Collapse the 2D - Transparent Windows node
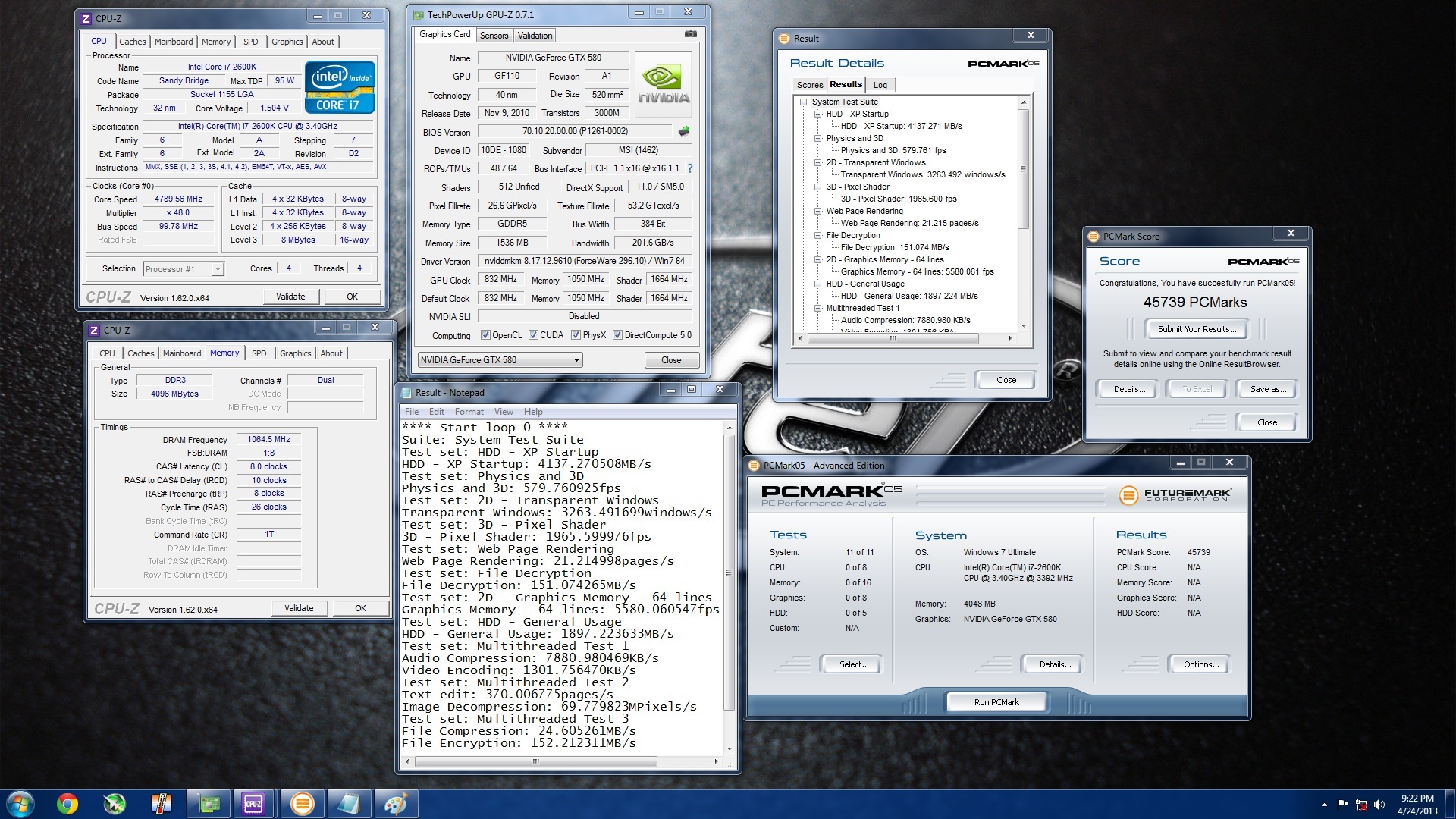Image resolution: width=1456 pixels, height=819 pixels. (x=817, y=162)
